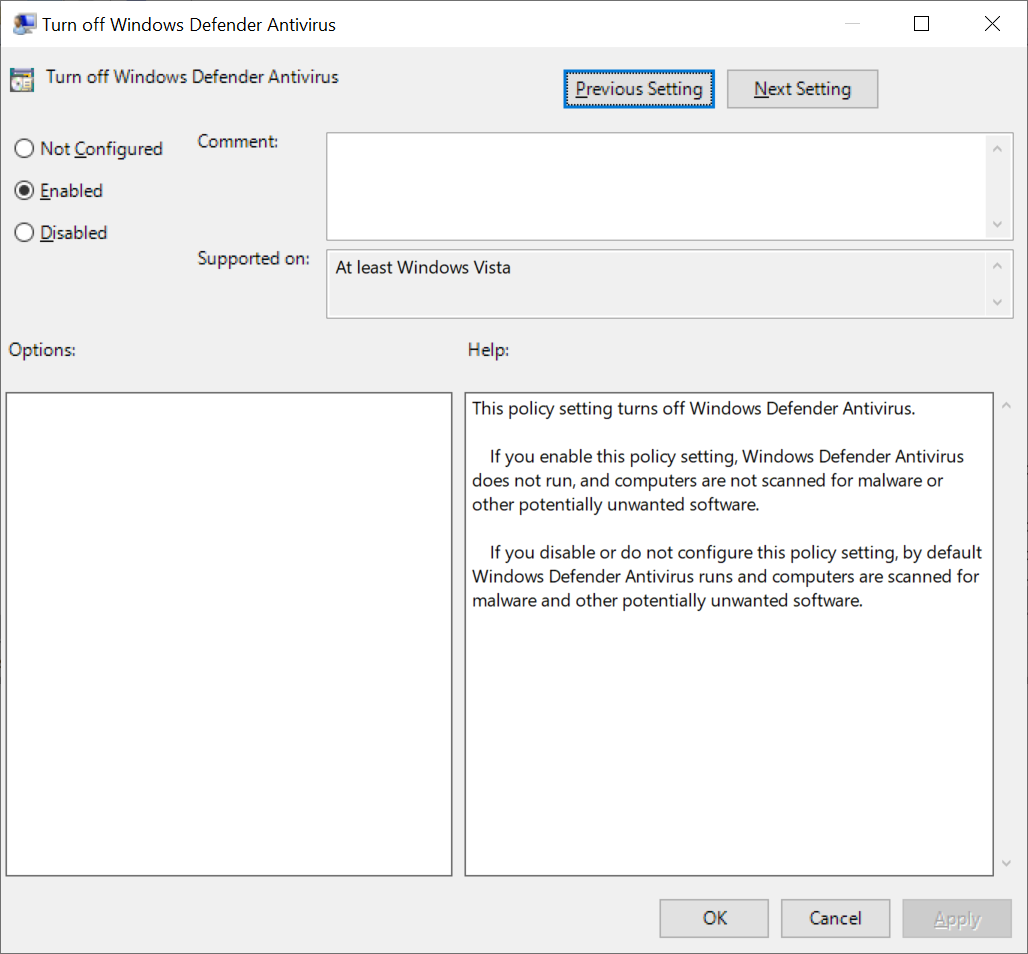Click the Supported on scroll-up arrow

pos(998,264)
